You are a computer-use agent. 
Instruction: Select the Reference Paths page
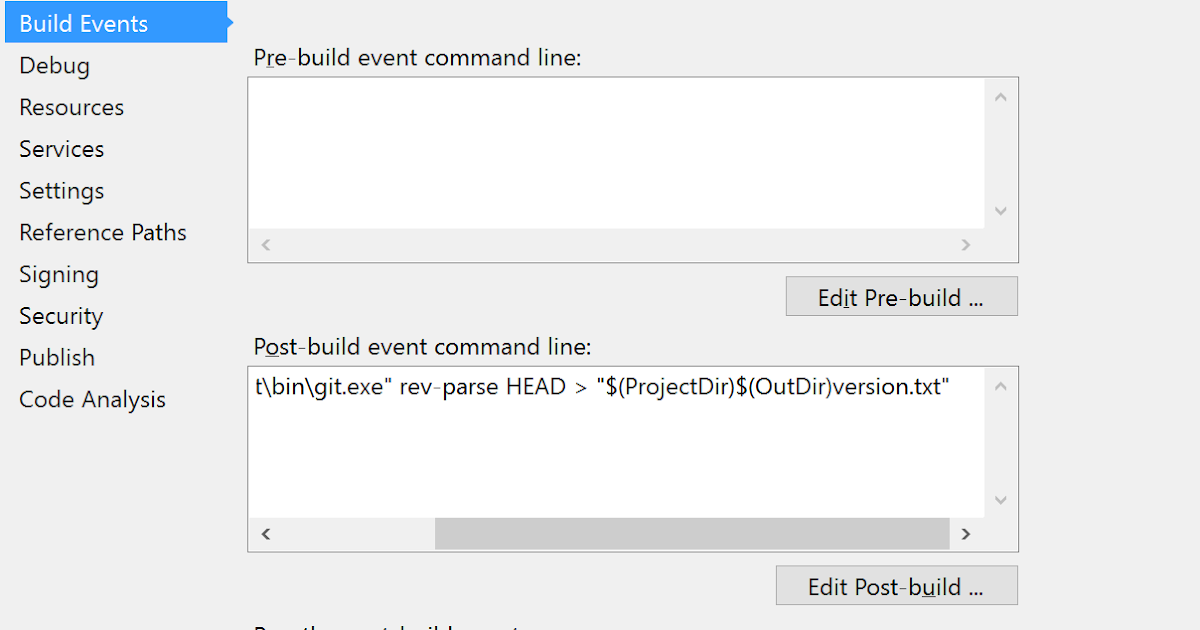(x=102, y=232)
